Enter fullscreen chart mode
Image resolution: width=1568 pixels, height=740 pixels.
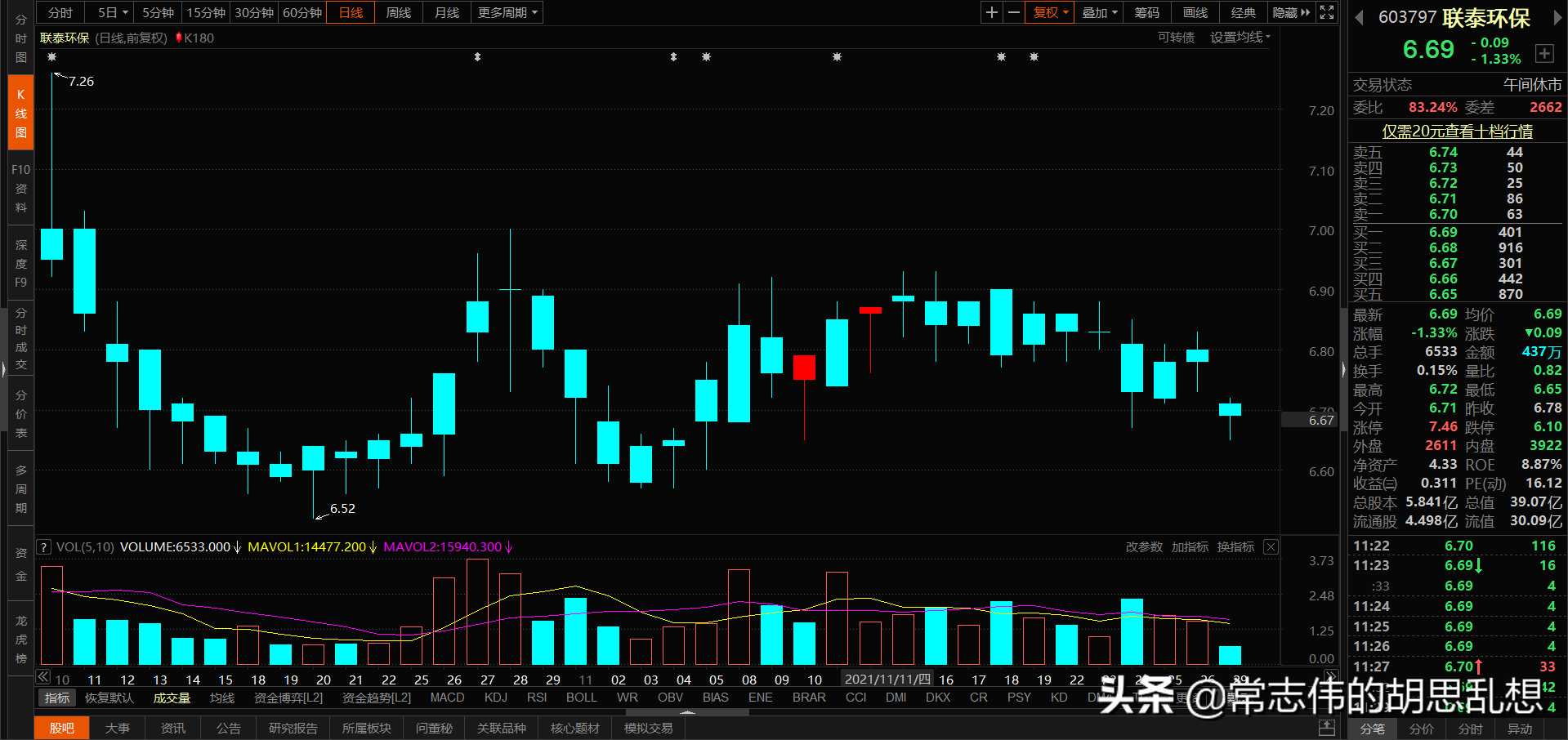(1326, 12)
